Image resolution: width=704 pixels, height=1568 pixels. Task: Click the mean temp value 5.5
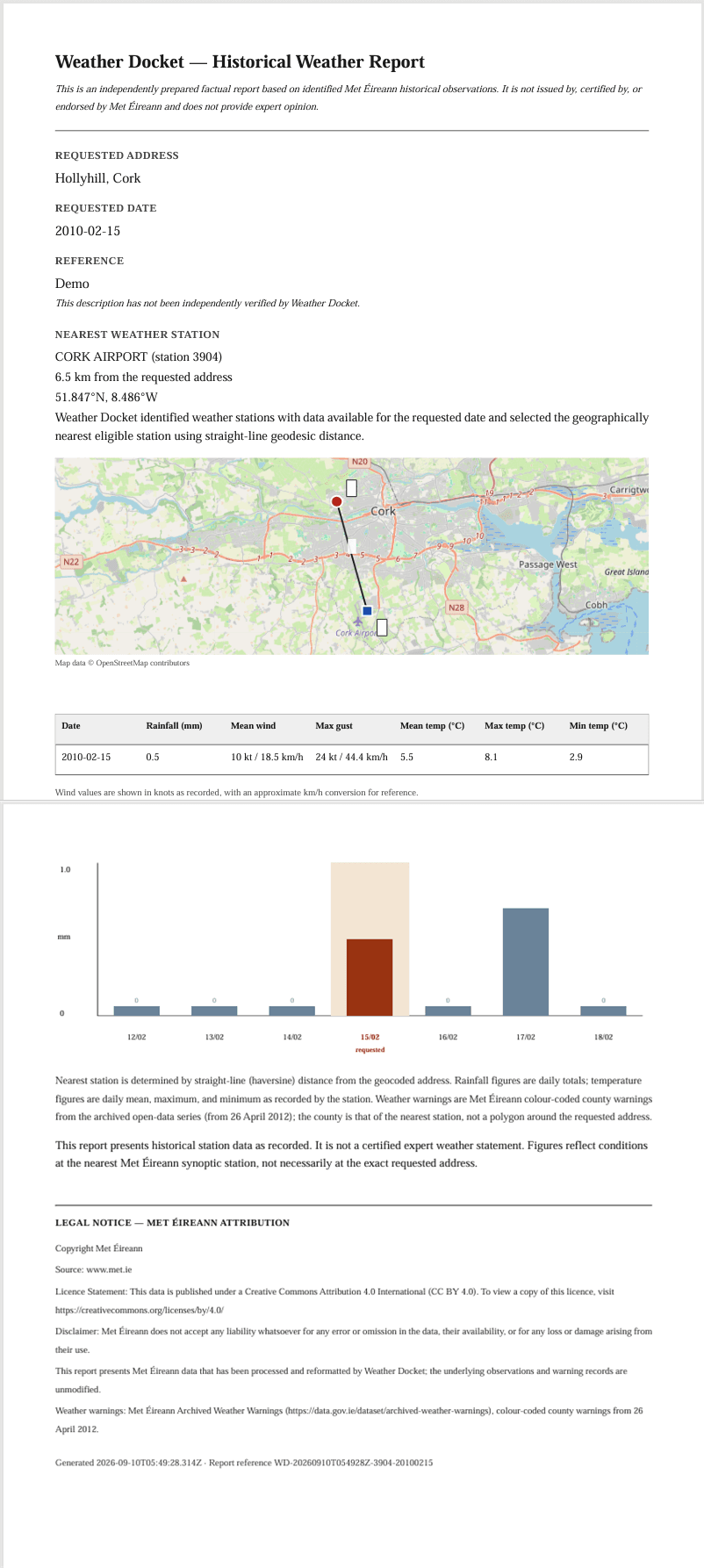406,757
